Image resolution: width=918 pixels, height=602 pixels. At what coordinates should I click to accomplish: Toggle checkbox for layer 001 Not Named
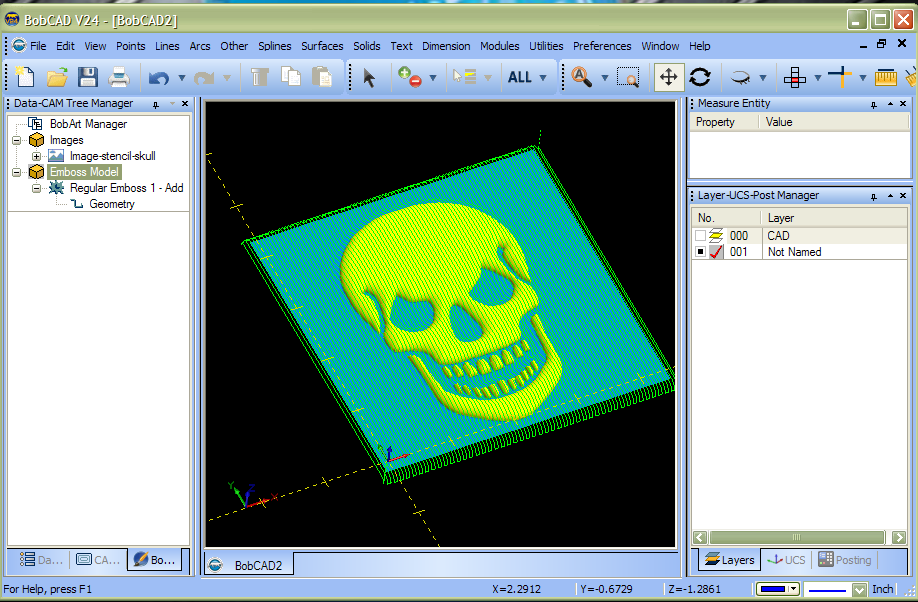(700, 252)
